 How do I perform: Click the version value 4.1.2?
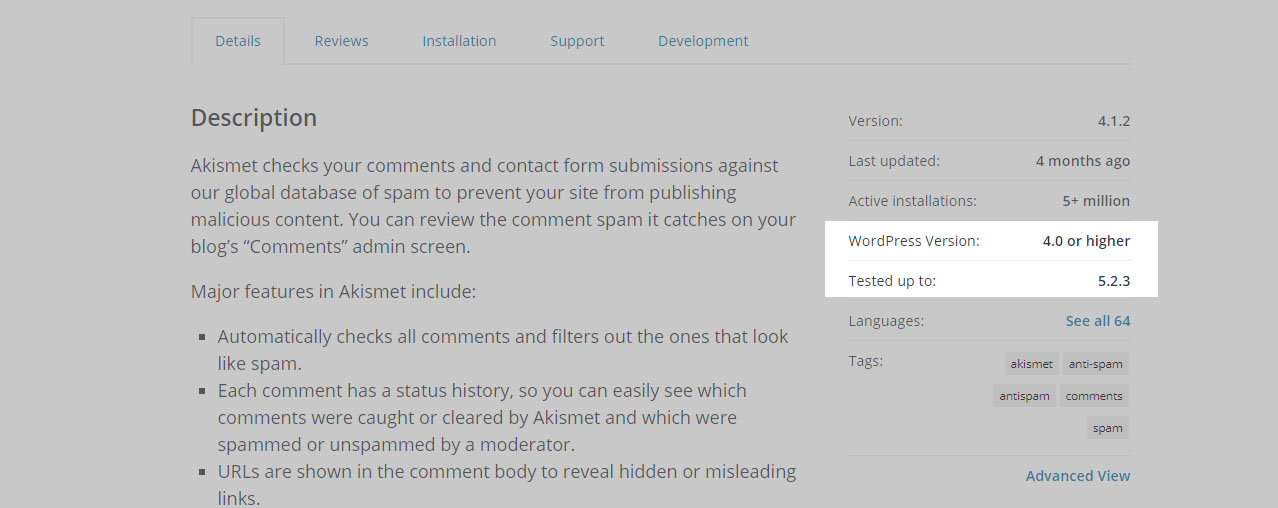click(1114, 121)
